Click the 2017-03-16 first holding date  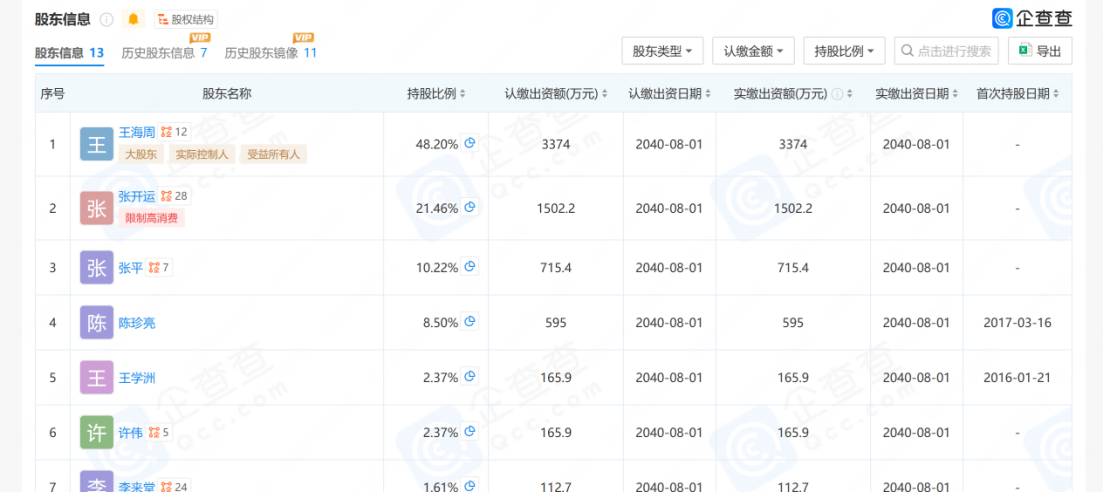coord(1017,323)
